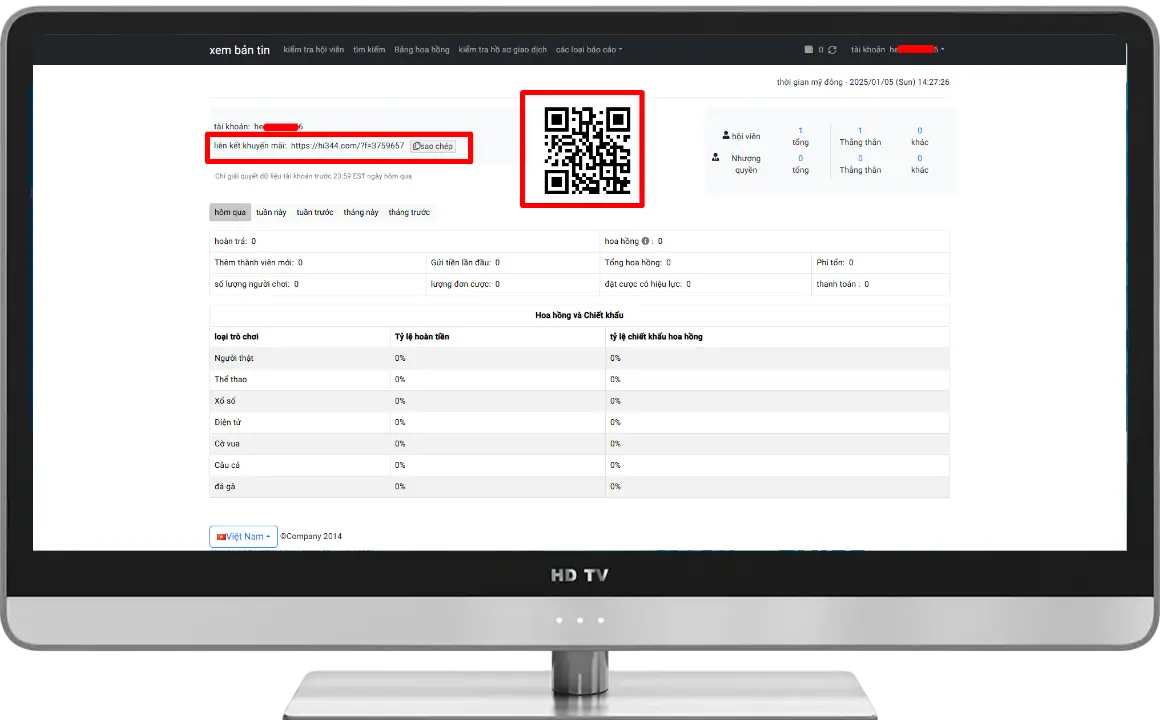
Task: Click đặt cược có hiệu lực: 0 cell
Action: (706, 284)
